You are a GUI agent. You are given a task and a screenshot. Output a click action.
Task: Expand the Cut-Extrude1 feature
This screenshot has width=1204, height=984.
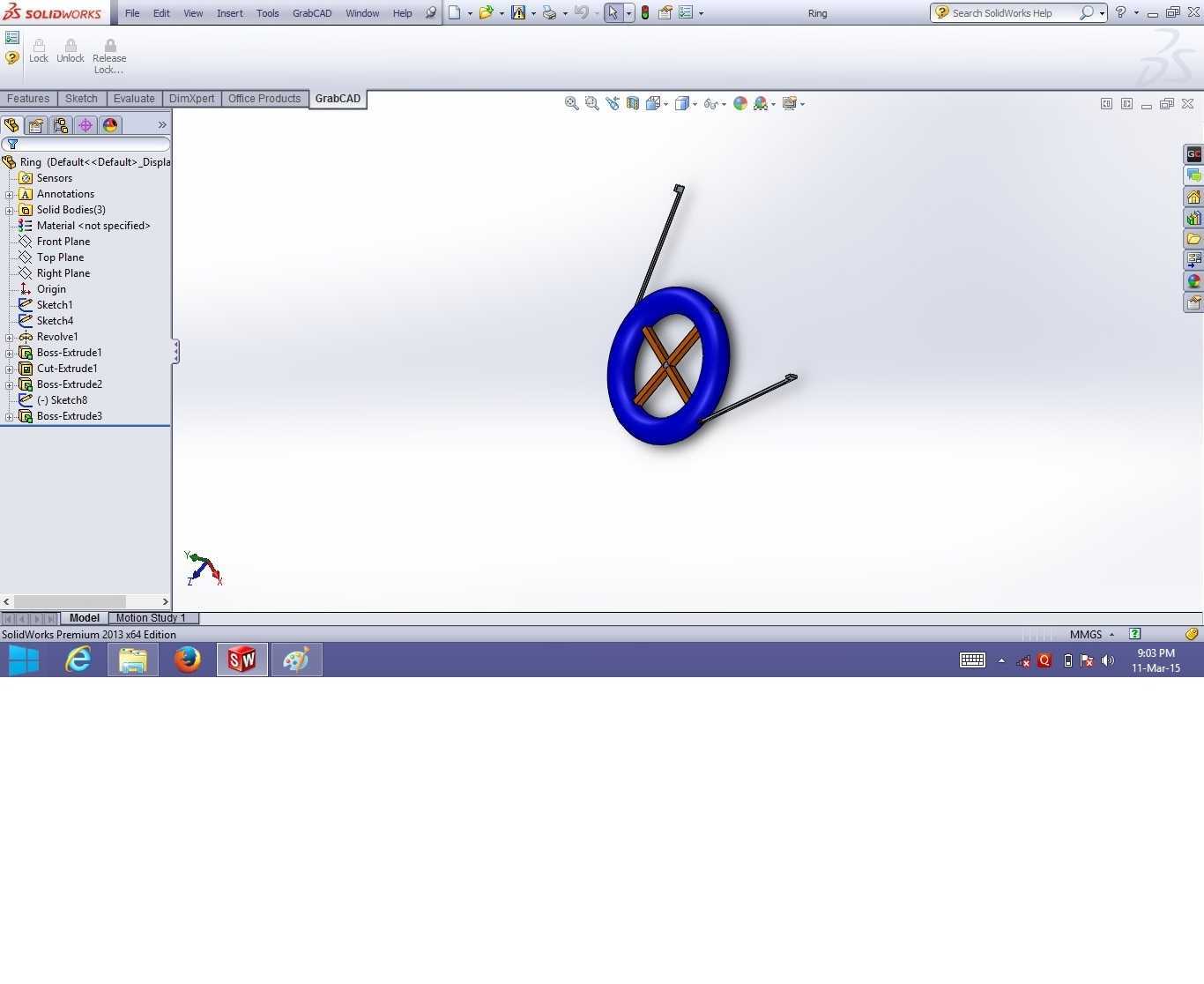pyautogui.click(x=10, y=369)
